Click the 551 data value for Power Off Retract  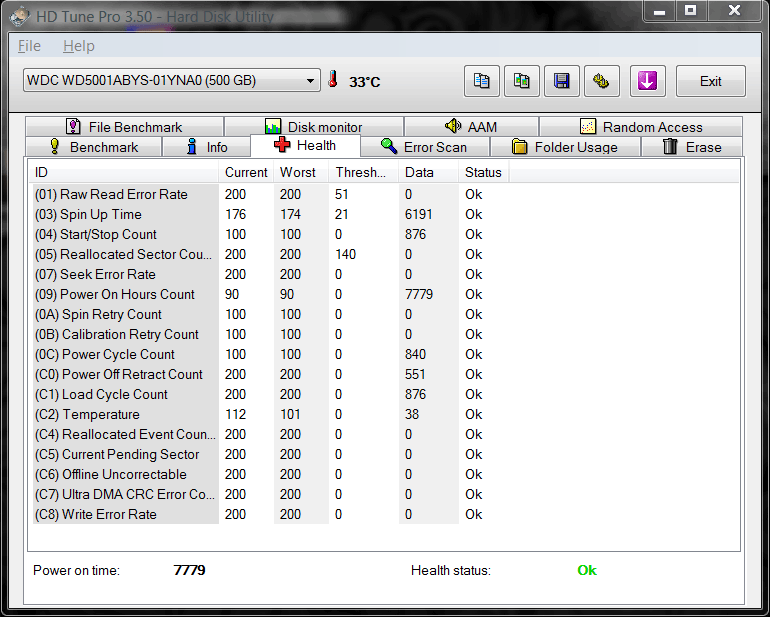point(415,374)
